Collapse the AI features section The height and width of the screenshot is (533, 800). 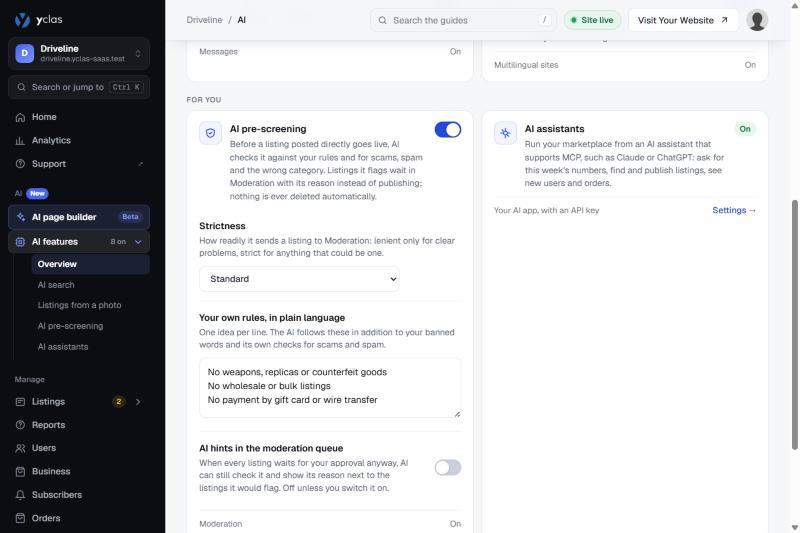click(138, 242)
